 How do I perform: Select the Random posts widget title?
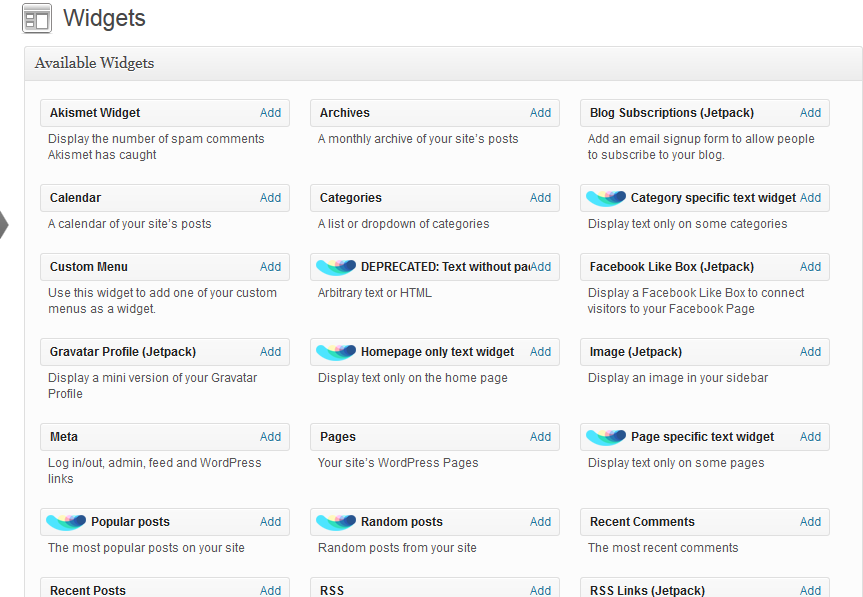pyautogui.click(x=402, y=522)
